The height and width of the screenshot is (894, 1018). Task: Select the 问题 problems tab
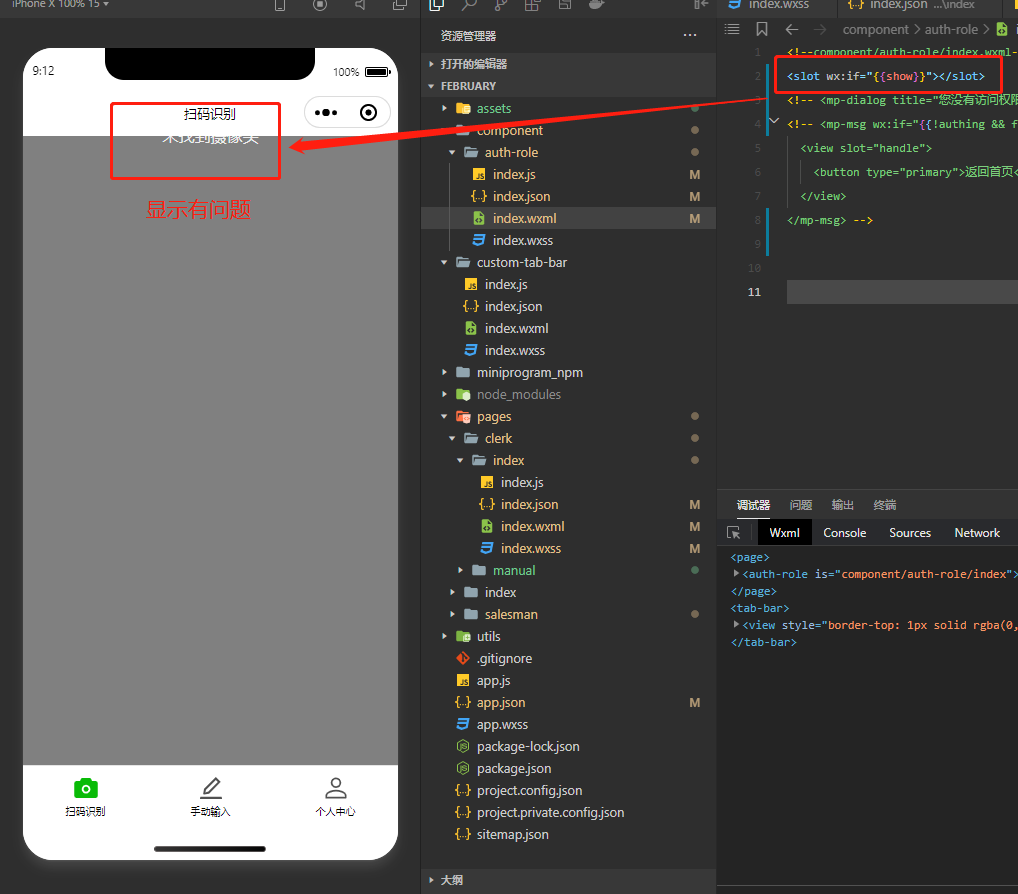point(801,505)
